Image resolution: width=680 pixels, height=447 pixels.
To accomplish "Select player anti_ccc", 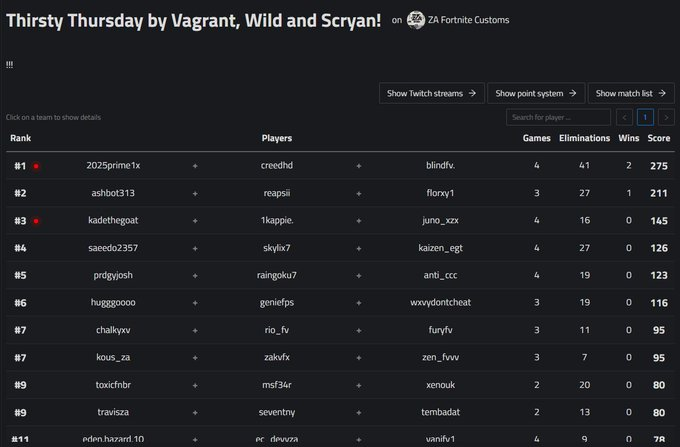I will pyautogui.click(x=440, y=275).
